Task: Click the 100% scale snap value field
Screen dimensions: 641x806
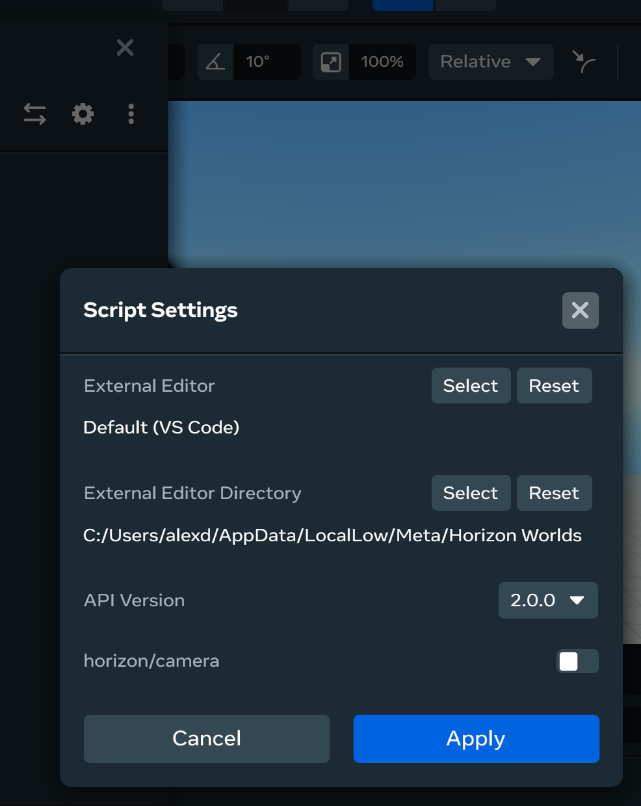Action: pyautogui.click(x=382, y=62)
